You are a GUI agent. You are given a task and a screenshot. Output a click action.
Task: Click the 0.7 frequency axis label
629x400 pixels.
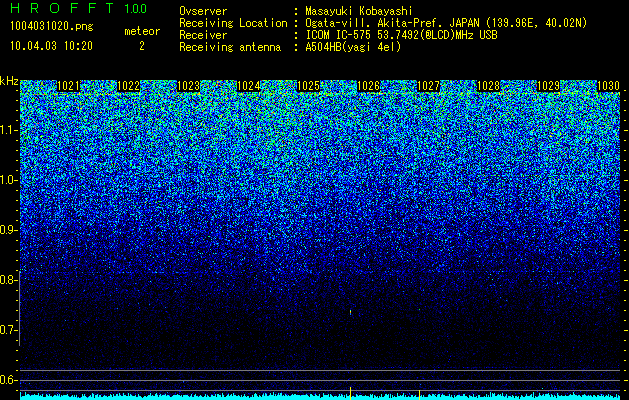(8, 330)
